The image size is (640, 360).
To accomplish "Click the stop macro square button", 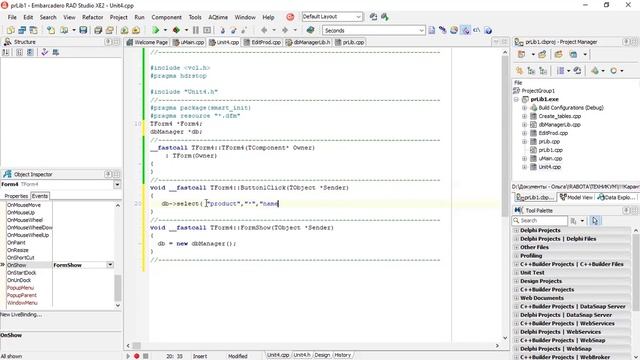I will 145,356.
